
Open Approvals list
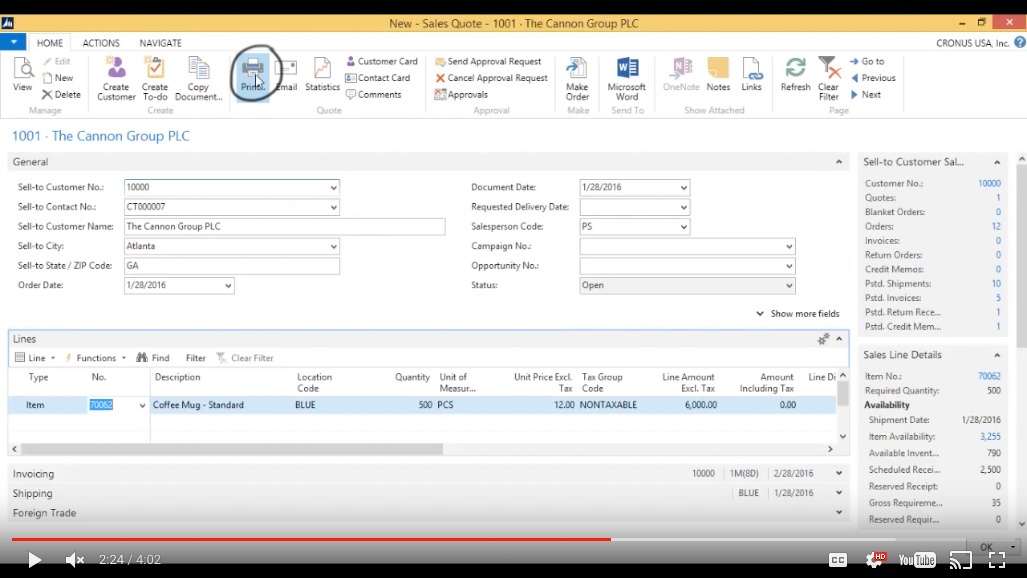coord(461,94)
